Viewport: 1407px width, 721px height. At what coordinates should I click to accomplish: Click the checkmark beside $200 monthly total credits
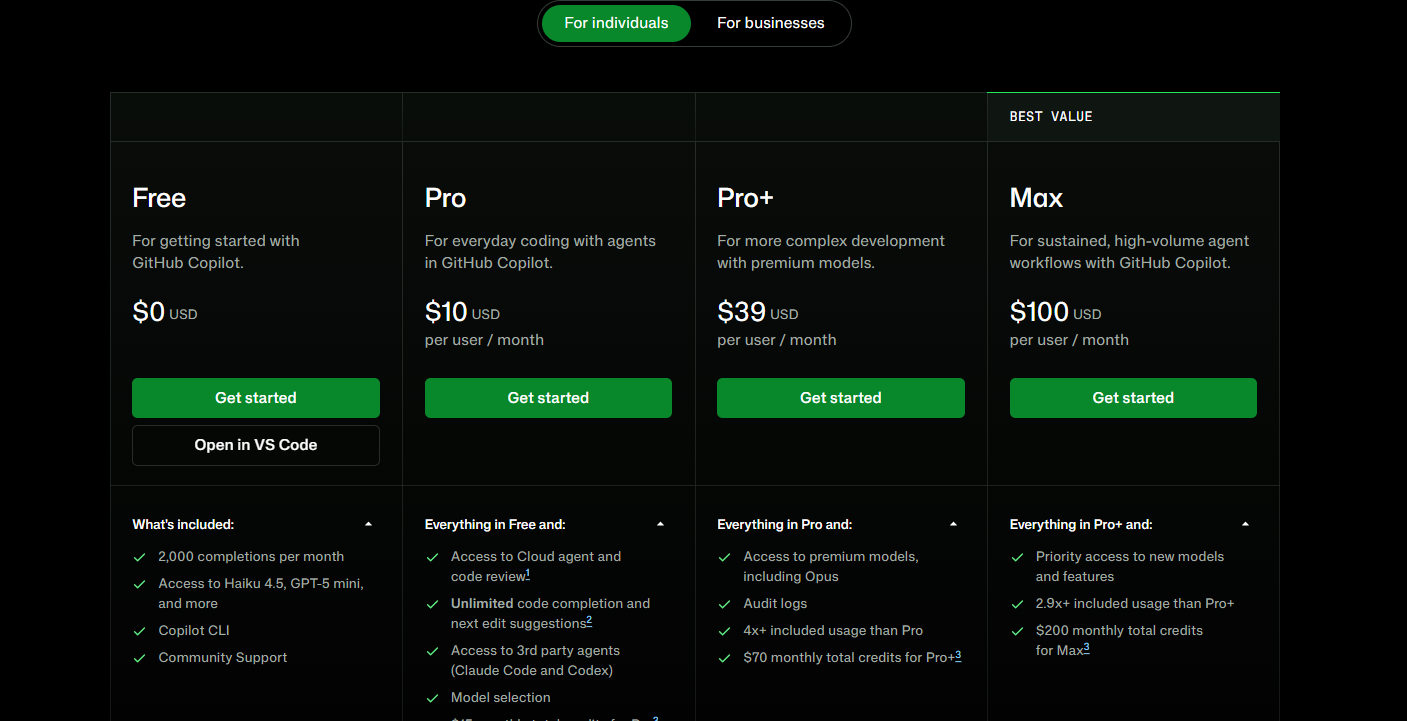point(1017,631)
